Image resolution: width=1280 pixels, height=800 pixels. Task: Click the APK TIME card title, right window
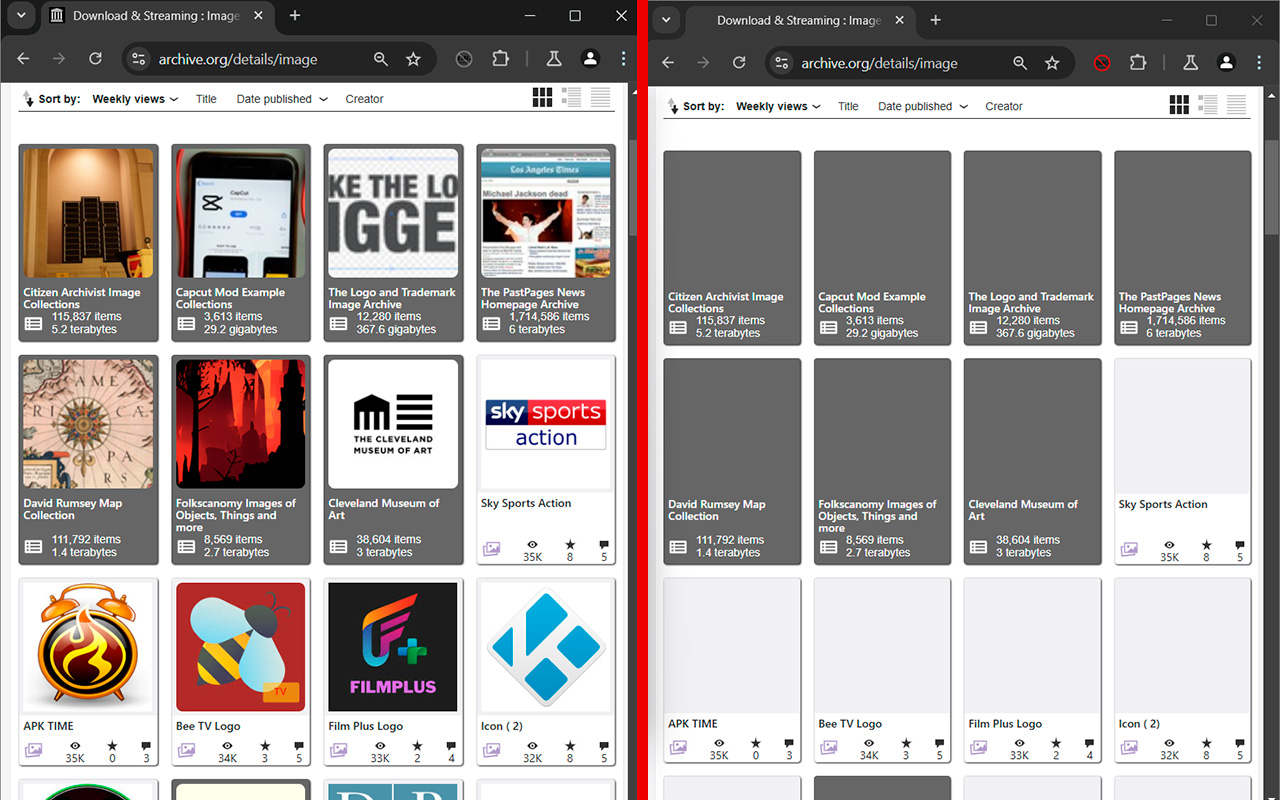(x=693, y=723)
